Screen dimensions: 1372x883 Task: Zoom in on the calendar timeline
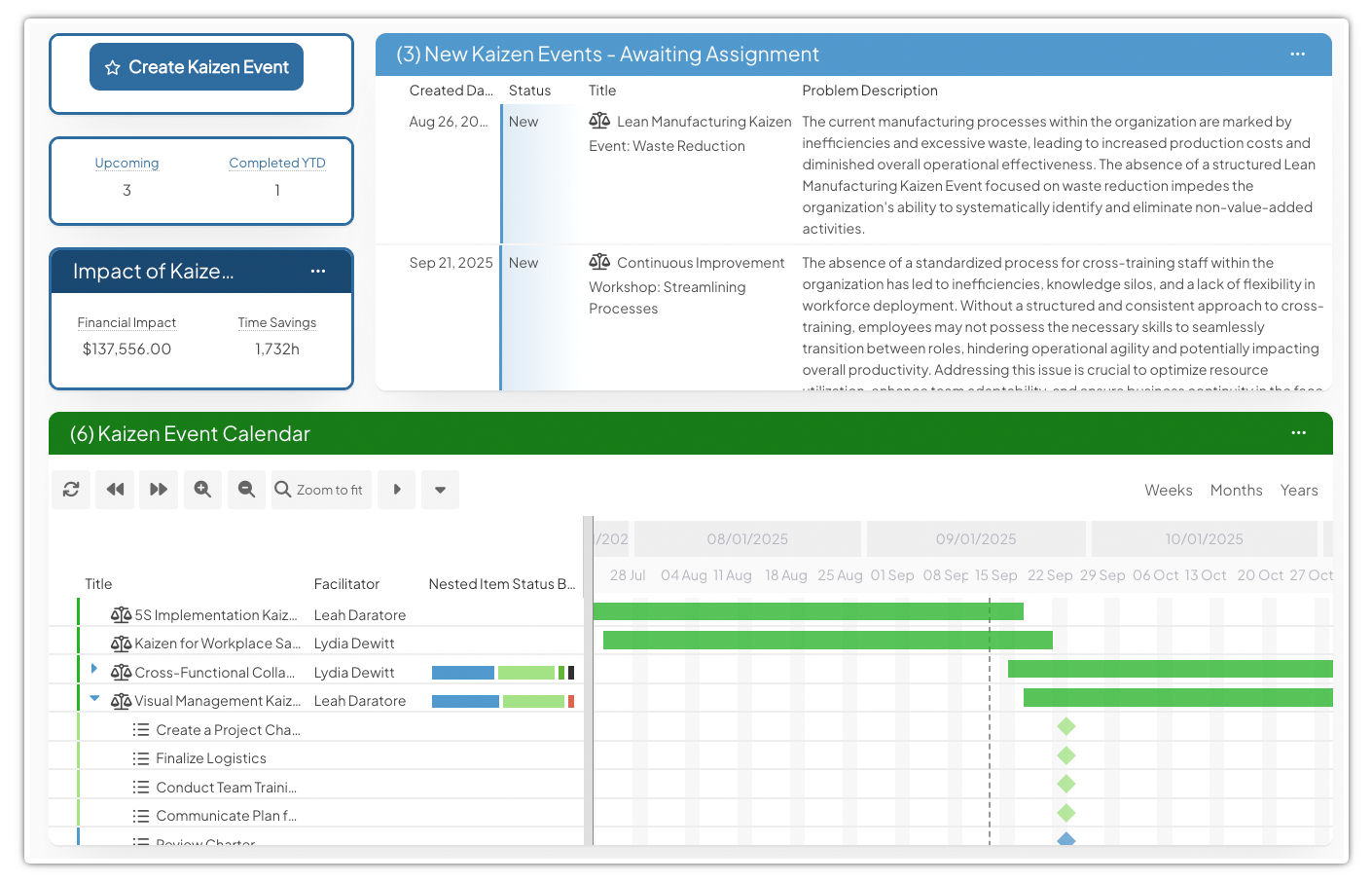click(x=202, y=490)
